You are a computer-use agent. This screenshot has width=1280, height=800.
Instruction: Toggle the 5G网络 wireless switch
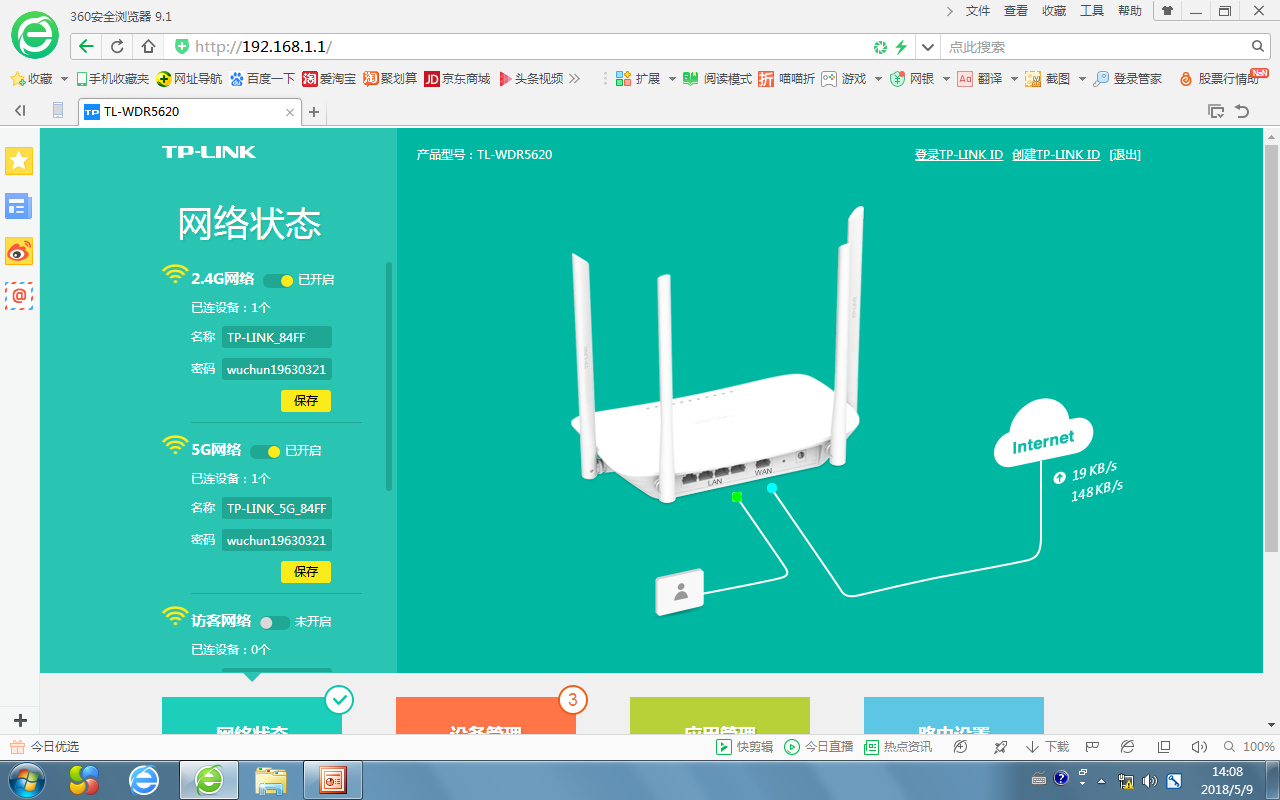coord(265,451)
